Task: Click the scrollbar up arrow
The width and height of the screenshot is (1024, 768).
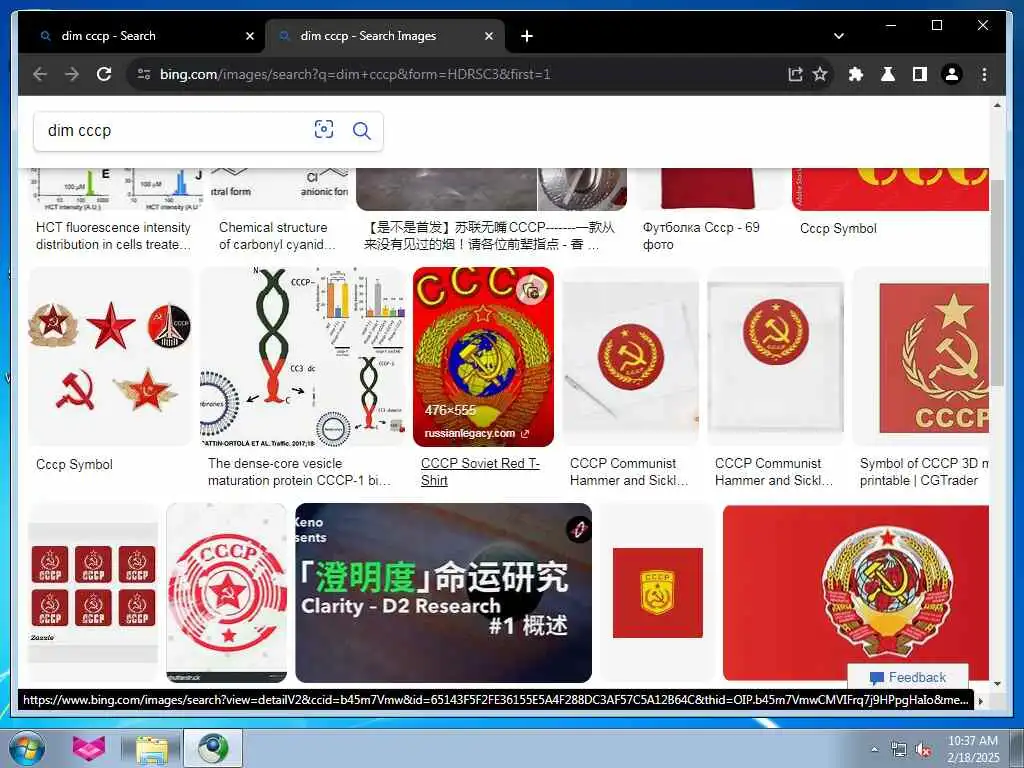Action: 997,104
